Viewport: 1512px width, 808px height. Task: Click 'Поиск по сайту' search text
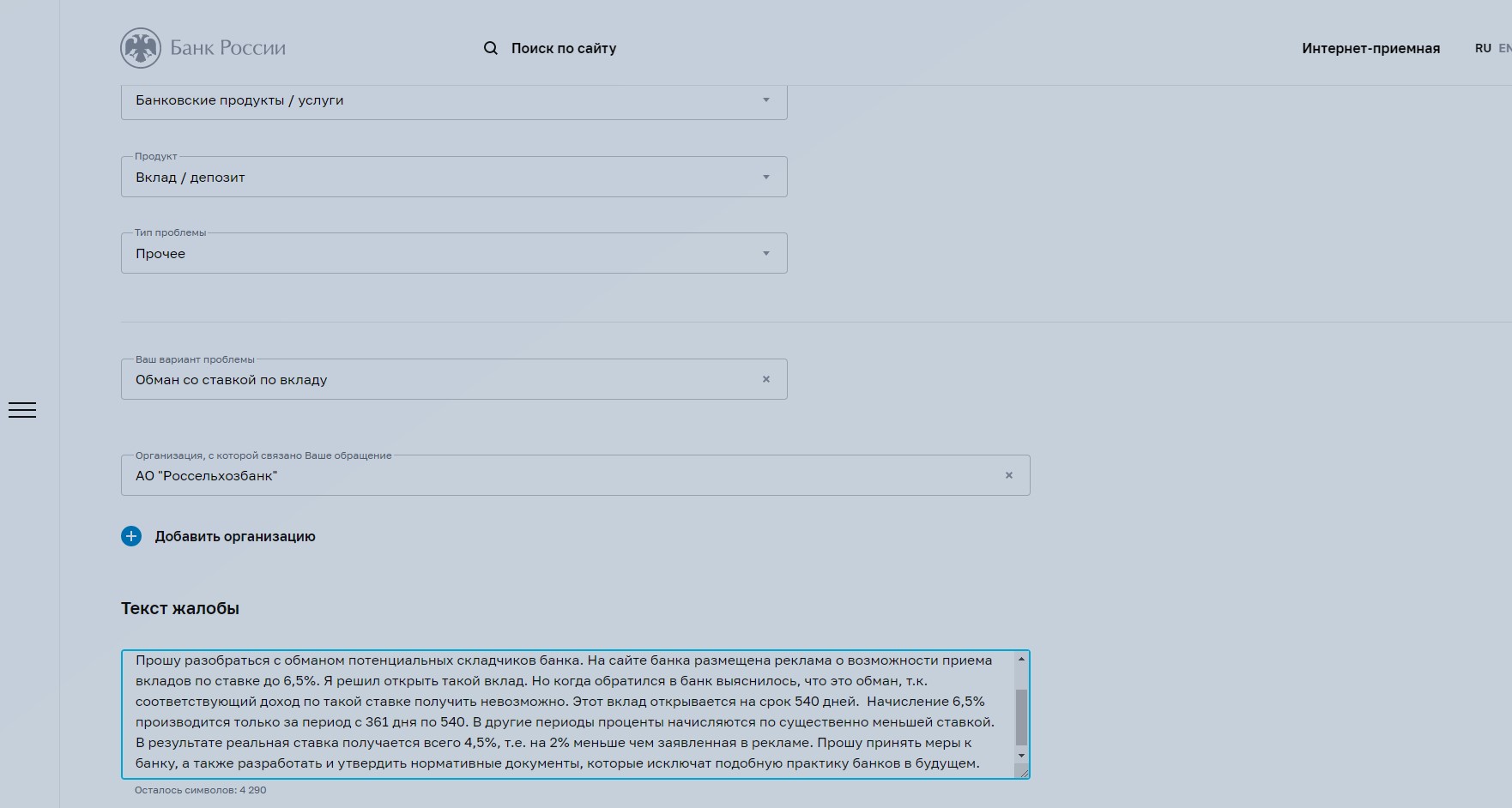click(564, 48)
